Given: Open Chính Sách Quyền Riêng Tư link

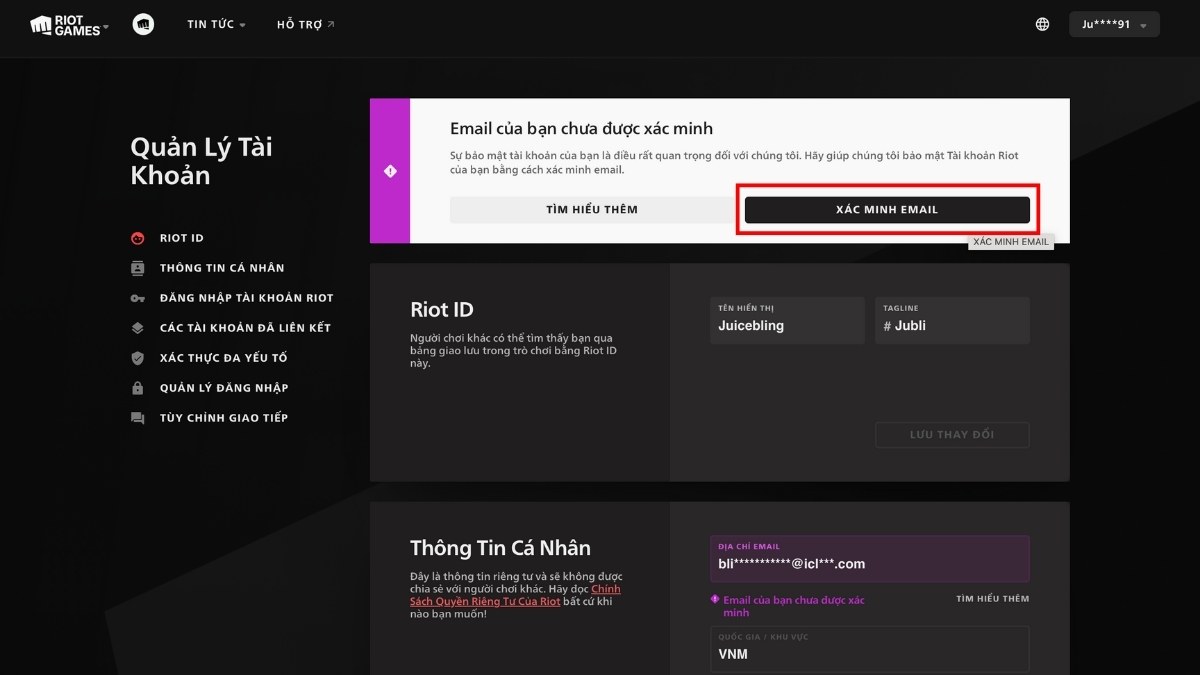Looking at the screenshot, I should click(515, 595).
